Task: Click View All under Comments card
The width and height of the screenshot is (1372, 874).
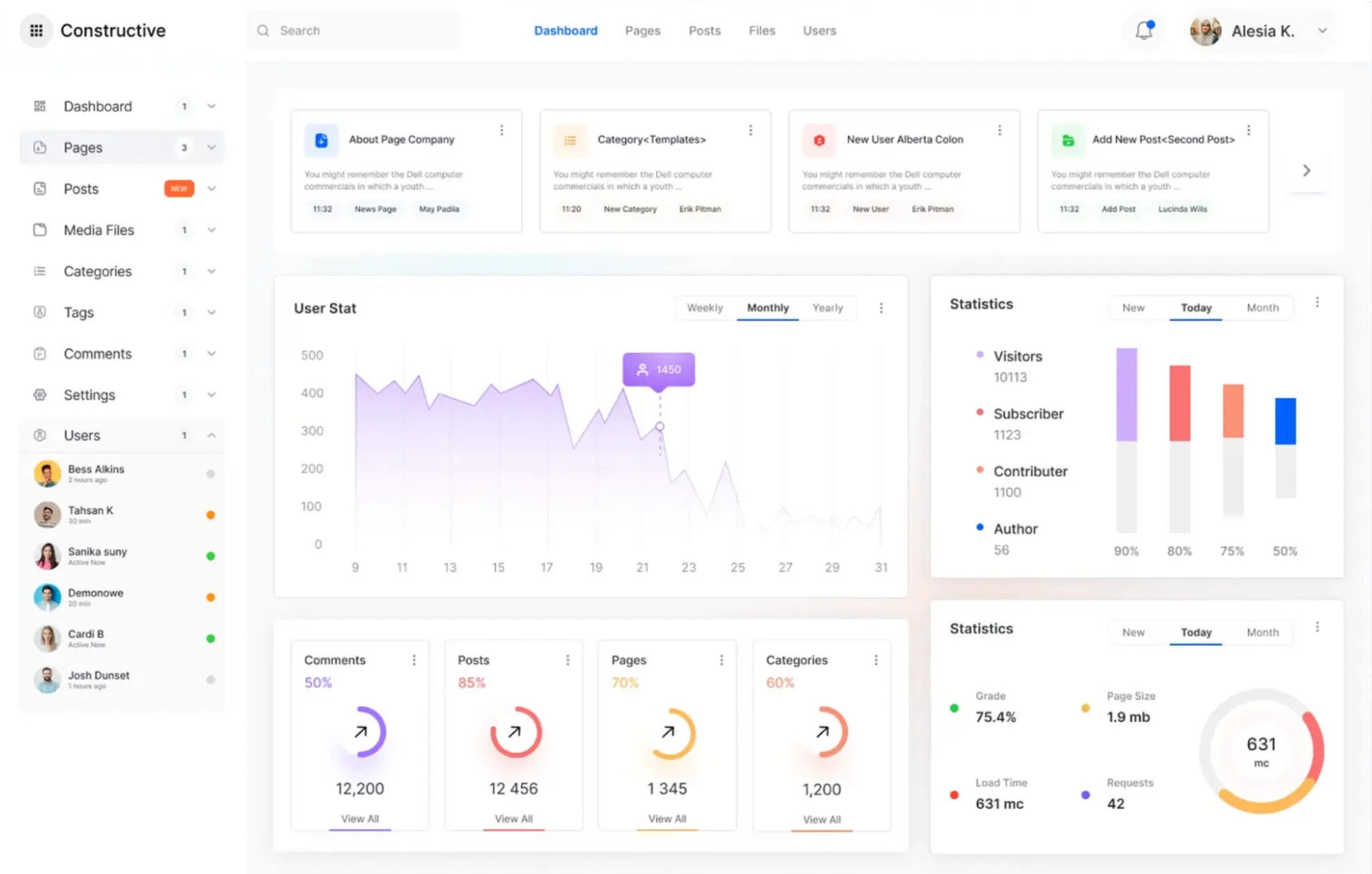Action: click(360, 818)
